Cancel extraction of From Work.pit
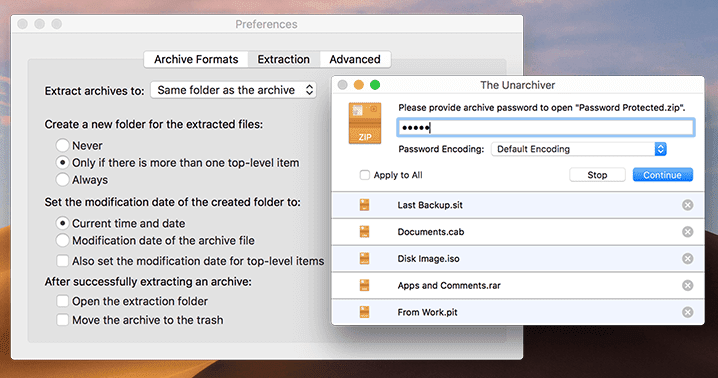The width and height of the screenshot is (718, 378). coord(687,312)
